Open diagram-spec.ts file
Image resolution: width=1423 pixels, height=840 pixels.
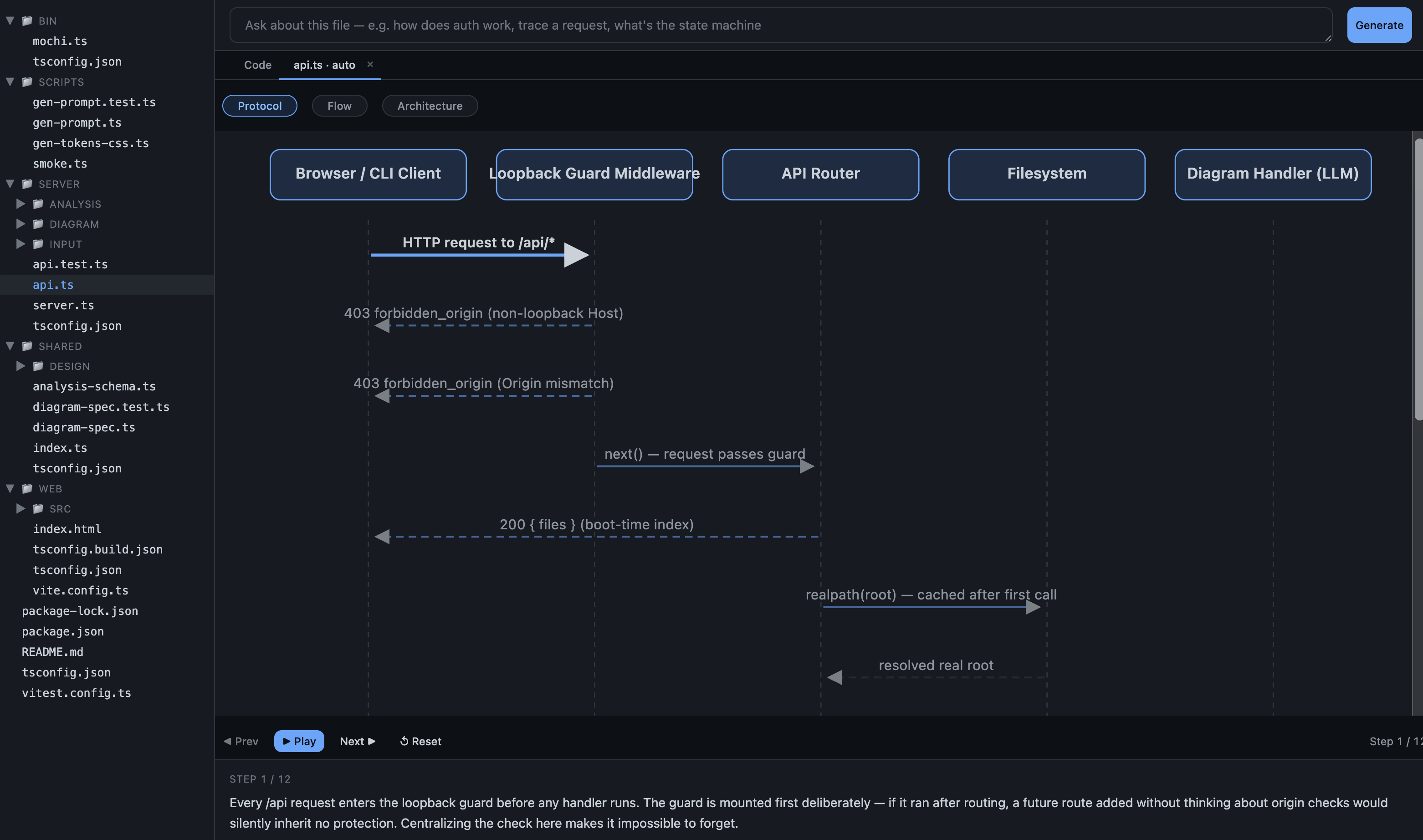[84, 427]
